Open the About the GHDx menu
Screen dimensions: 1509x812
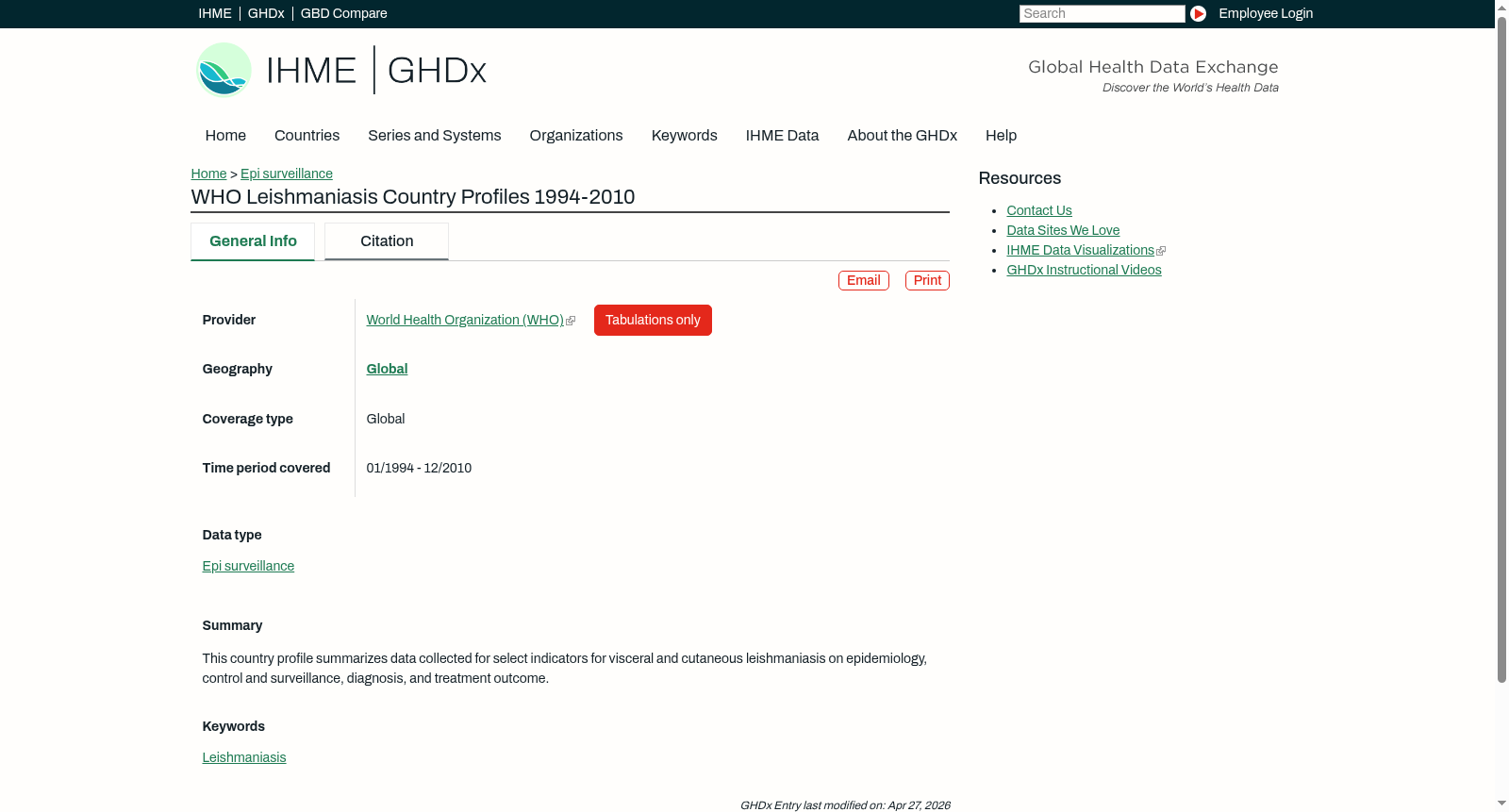click(x=903, y=136)
